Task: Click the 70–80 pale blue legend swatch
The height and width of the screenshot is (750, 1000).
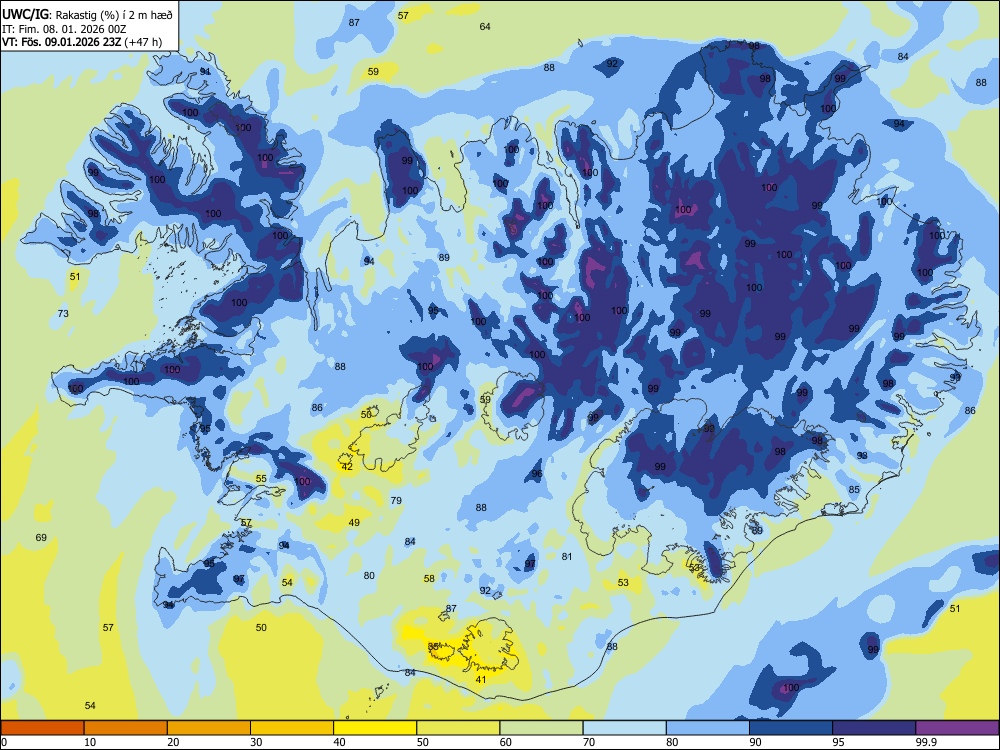Action: [x=625, y=728]
